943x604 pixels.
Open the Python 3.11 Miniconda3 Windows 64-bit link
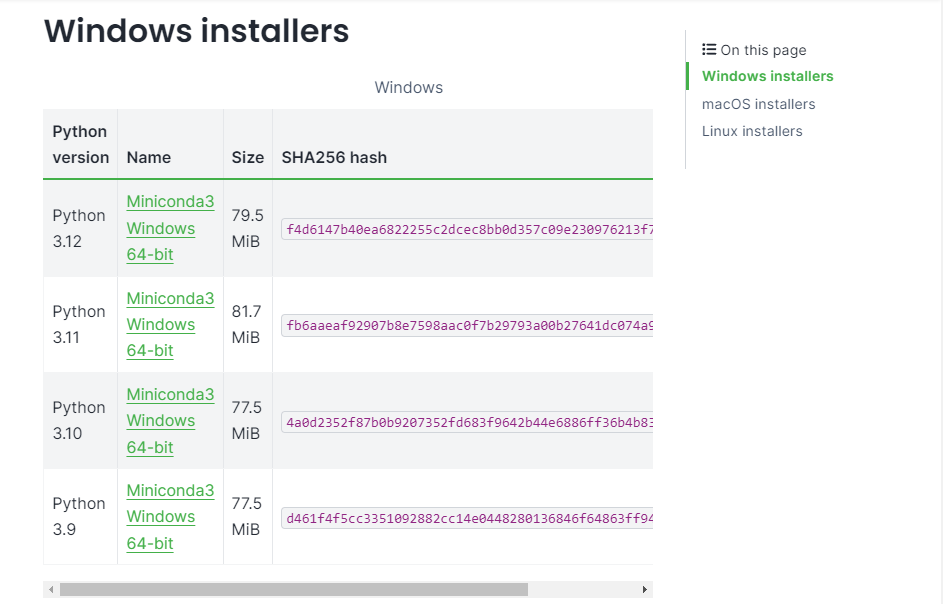pos(170,324)
